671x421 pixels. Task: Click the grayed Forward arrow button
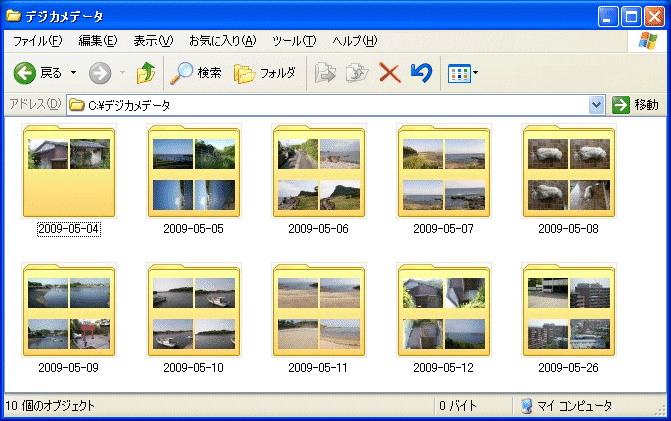pos(100,73)
